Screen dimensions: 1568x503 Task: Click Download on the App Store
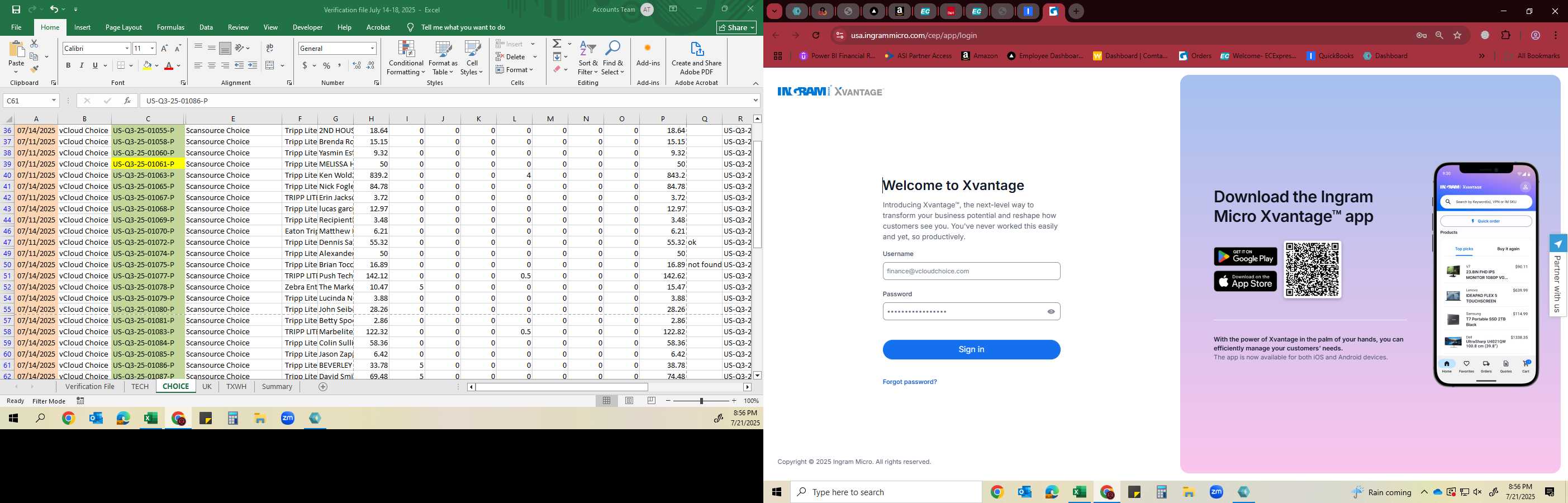coord(1245,281)
